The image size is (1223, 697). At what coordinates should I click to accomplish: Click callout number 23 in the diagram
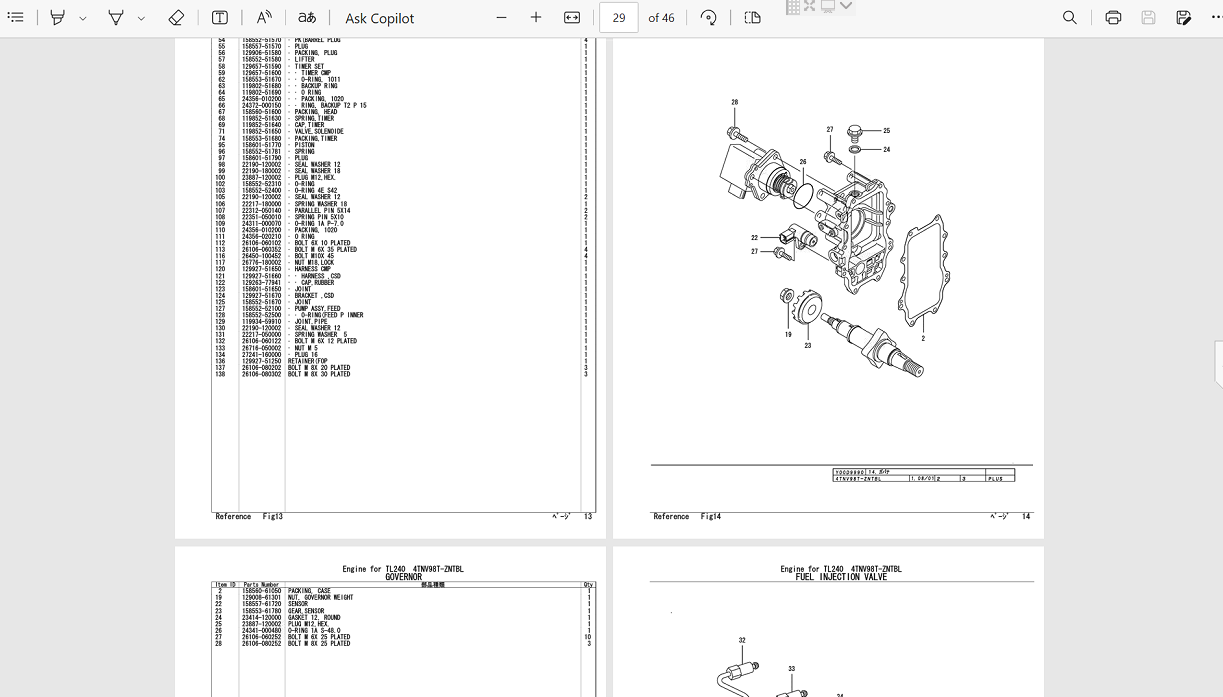coord(808,346)
